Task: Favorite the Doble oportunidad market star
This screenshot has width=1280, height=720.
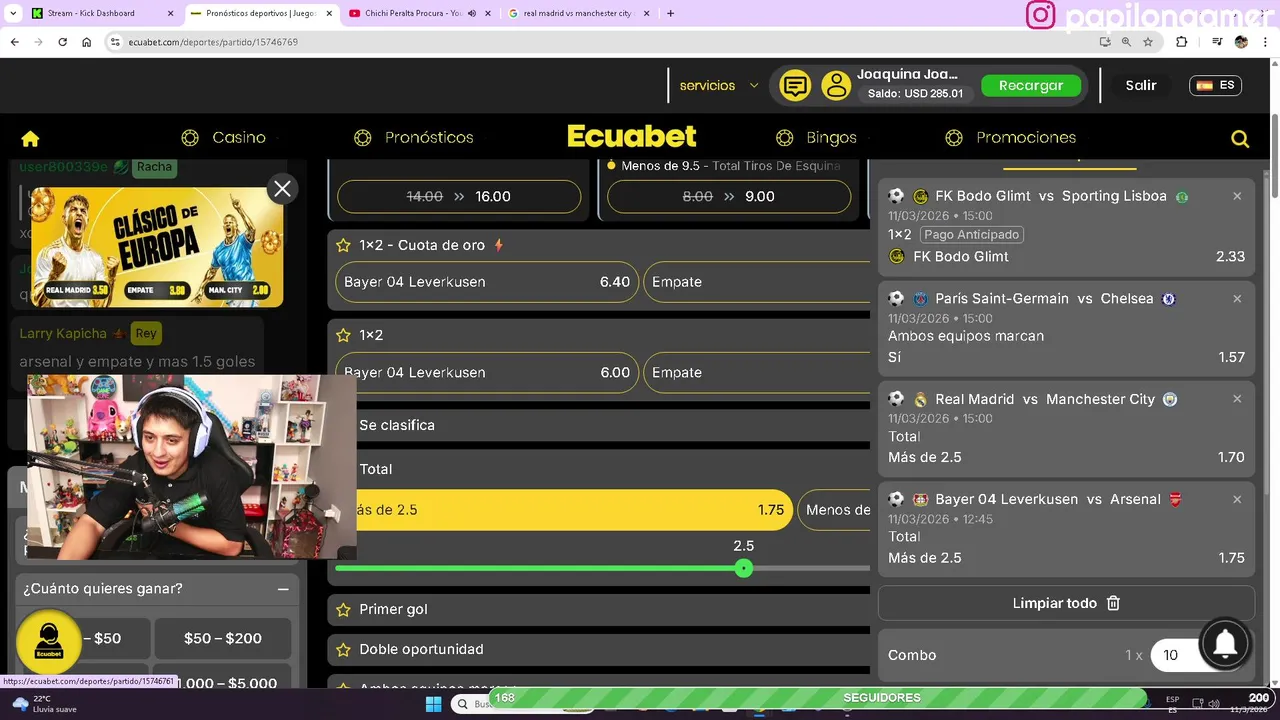Action: click(x=343, y=649)
